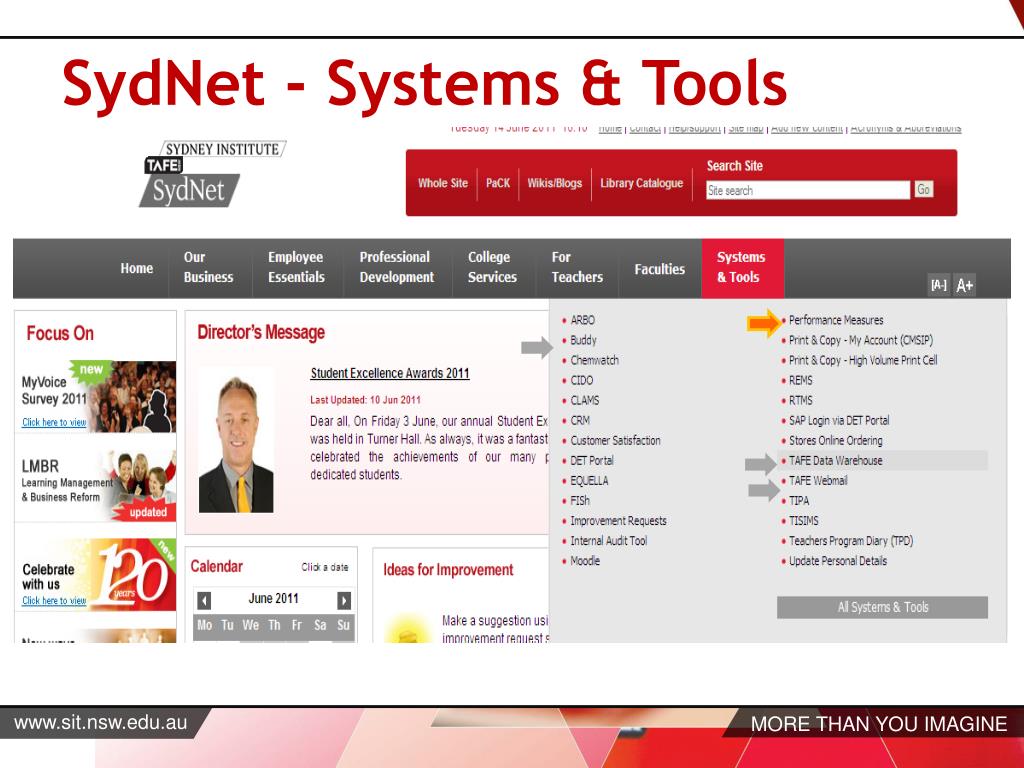Open Professional Development menu
The height and width of the screenshot is (768, 1024).
click(x=396, y=267)
